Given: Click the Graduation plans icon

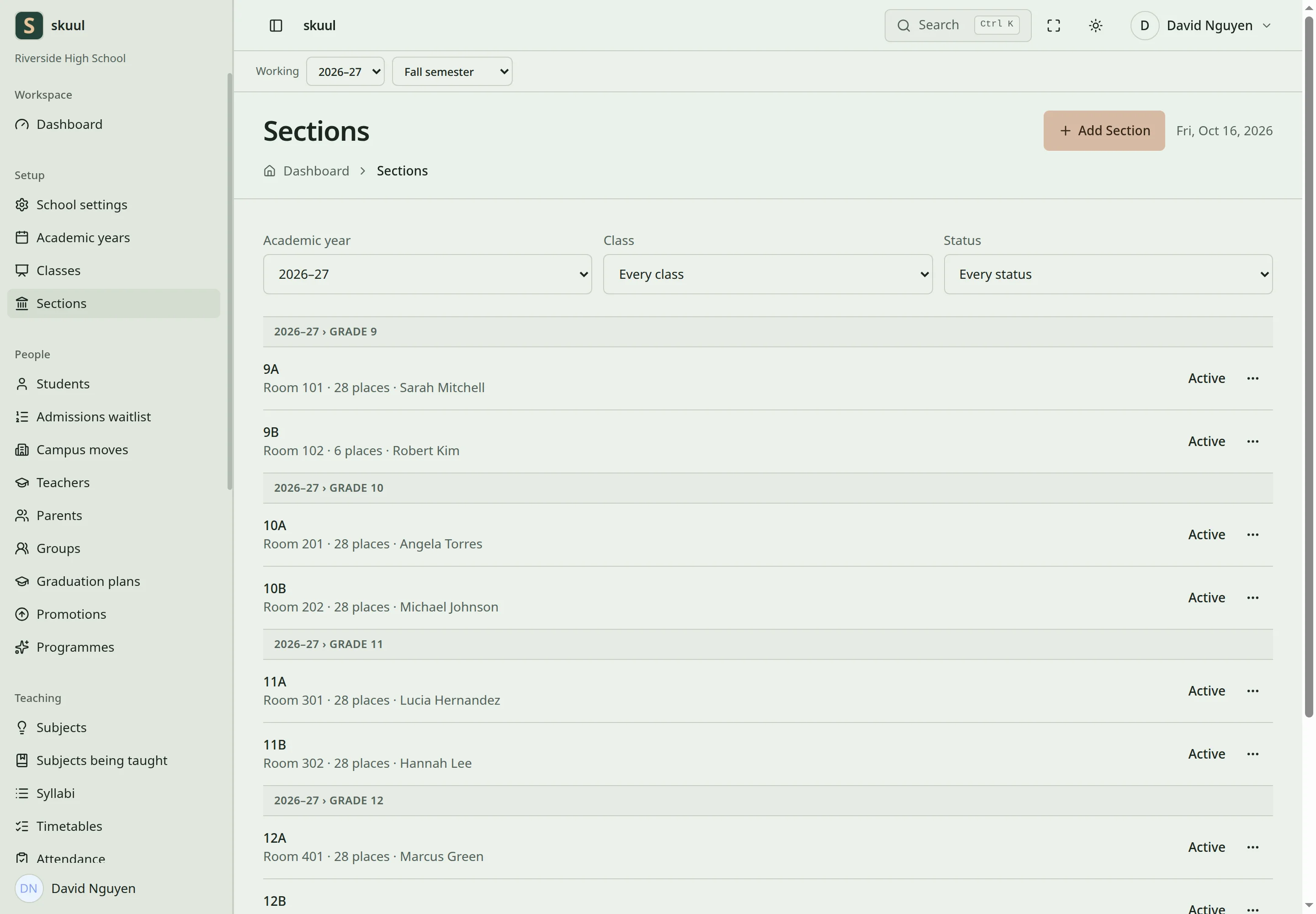Looking at the screenshot, I should [22, 581].
